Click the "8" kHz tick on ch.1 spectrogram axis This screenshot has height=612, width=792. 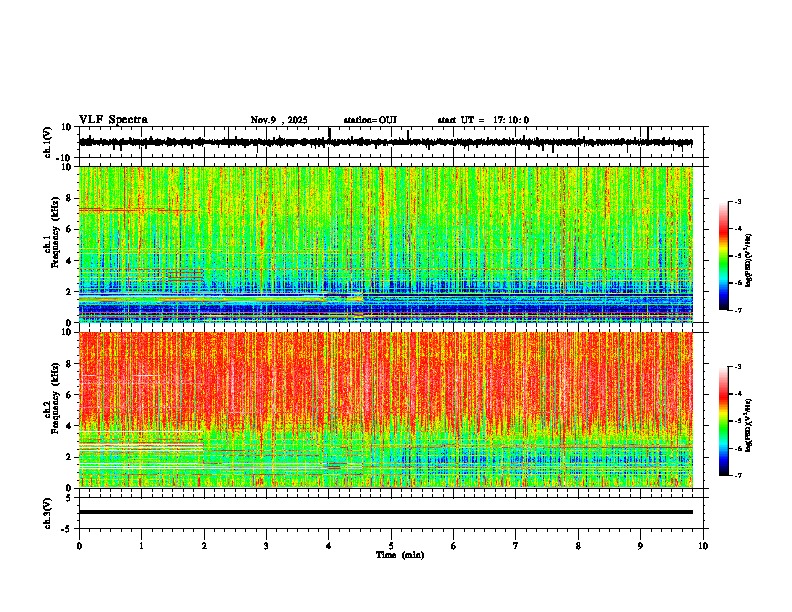[x=70, y=198]
